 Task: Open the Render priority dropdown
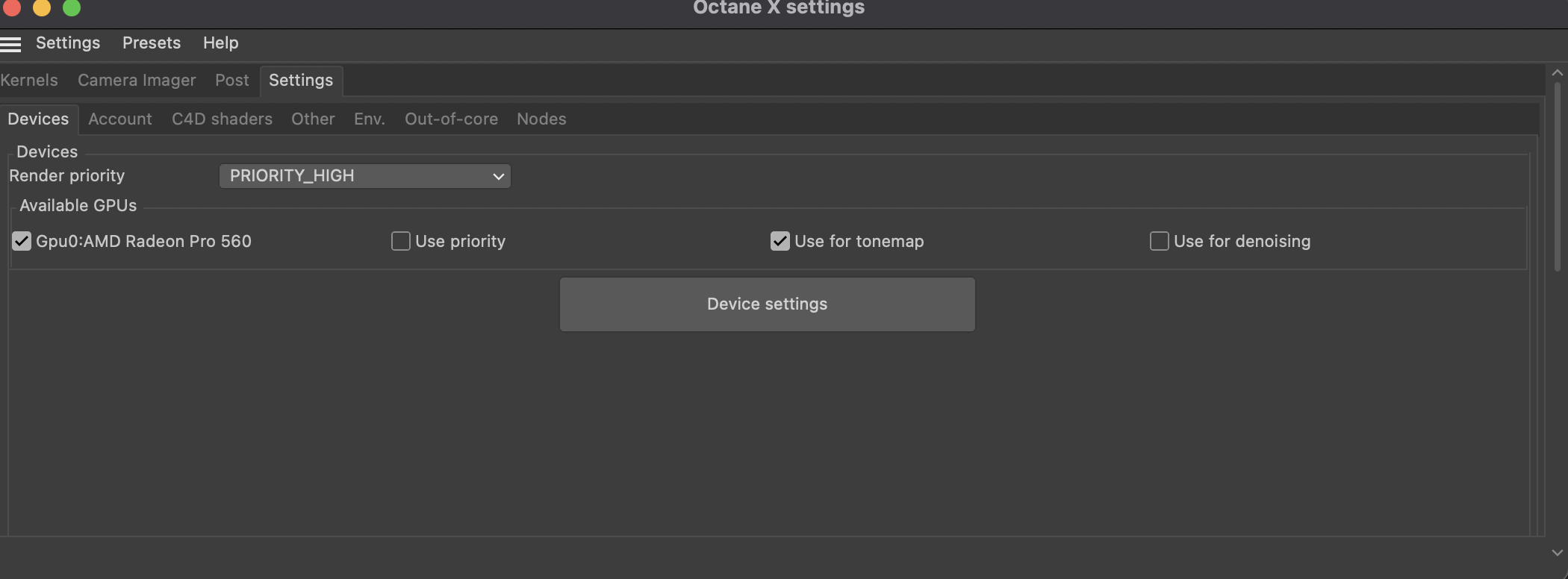click(x=364, y=176)
